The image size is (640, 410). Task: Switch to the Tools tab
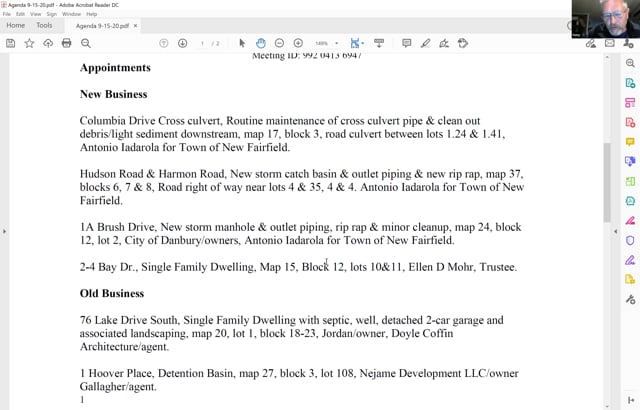click(x=44, y=25)
